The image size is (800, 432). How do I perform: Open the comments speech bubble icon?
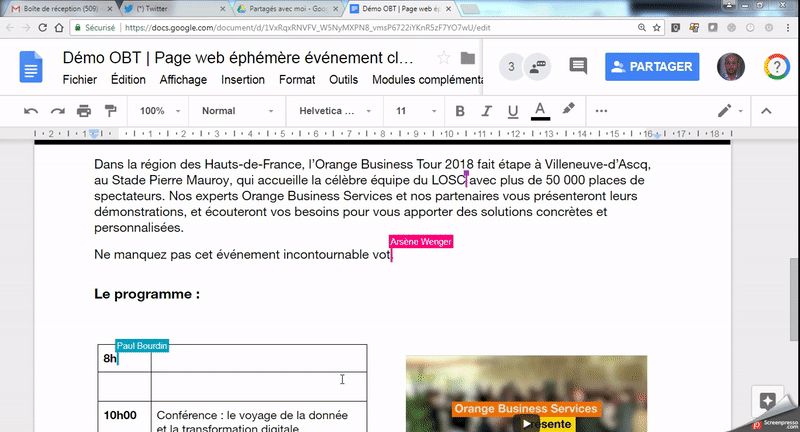click(578, 66)
